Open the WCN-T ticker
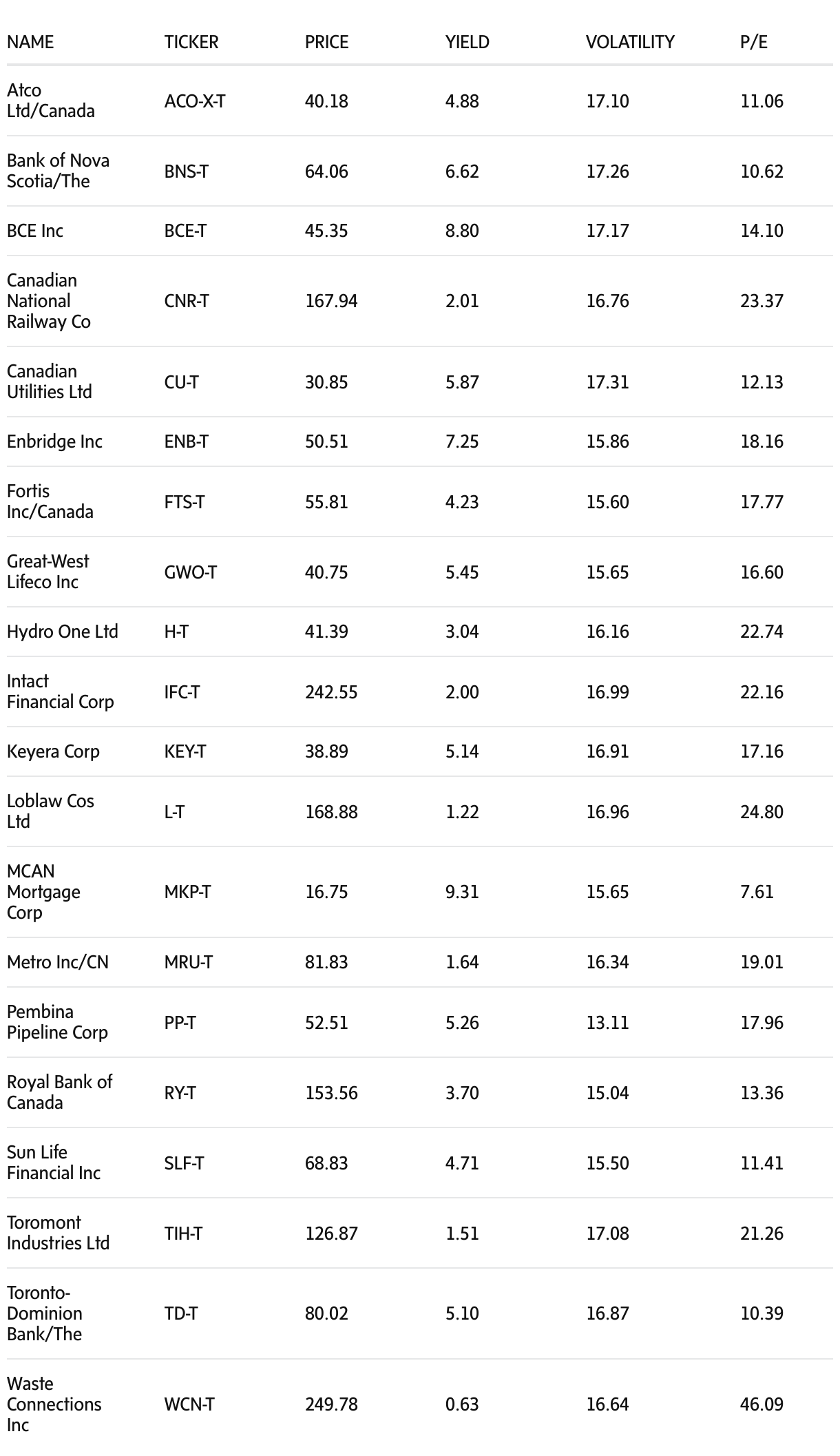The width and height of the screenshot is (840, 1456). [x=189, y=1404]
